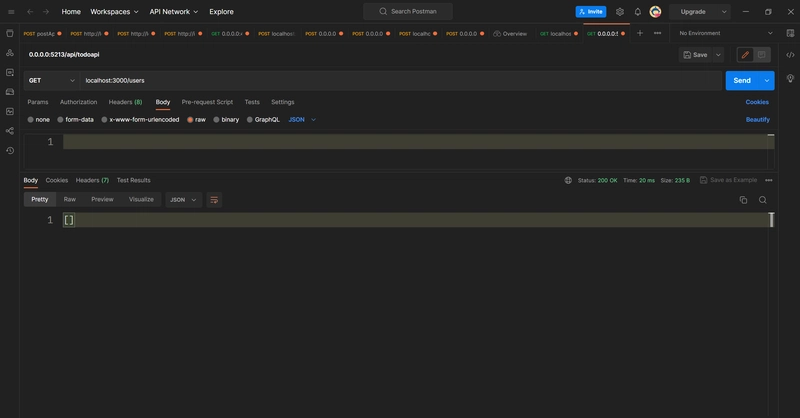Open the Mock Servers sidebar panel
800x418 pixels.
10,92
